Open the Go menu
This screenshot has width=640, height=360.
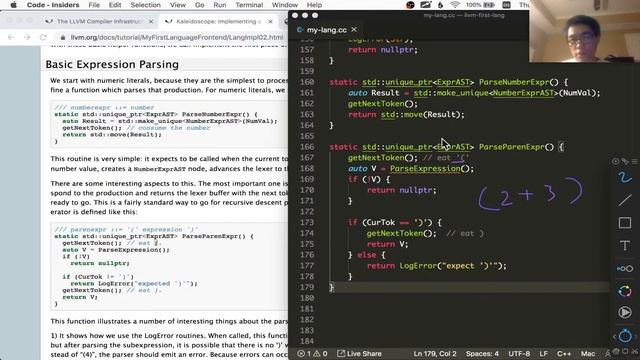[x=200, y=5]
